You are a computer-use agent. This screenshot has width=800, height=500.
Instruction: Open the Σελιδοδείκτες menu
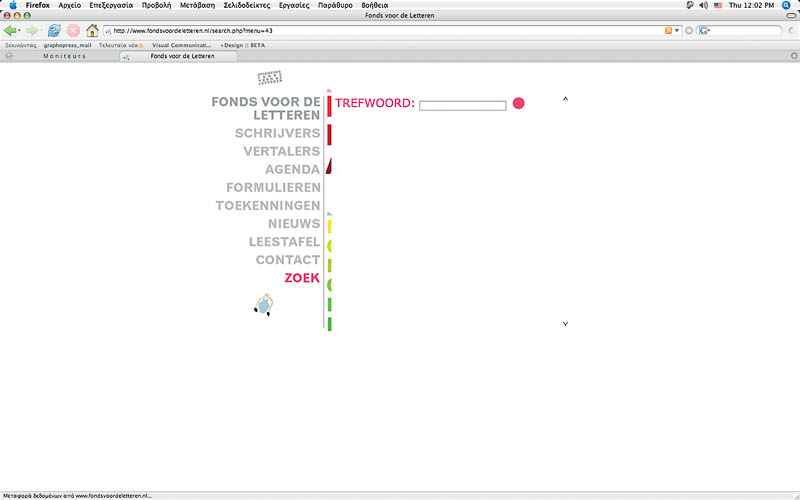coord(246,5)
